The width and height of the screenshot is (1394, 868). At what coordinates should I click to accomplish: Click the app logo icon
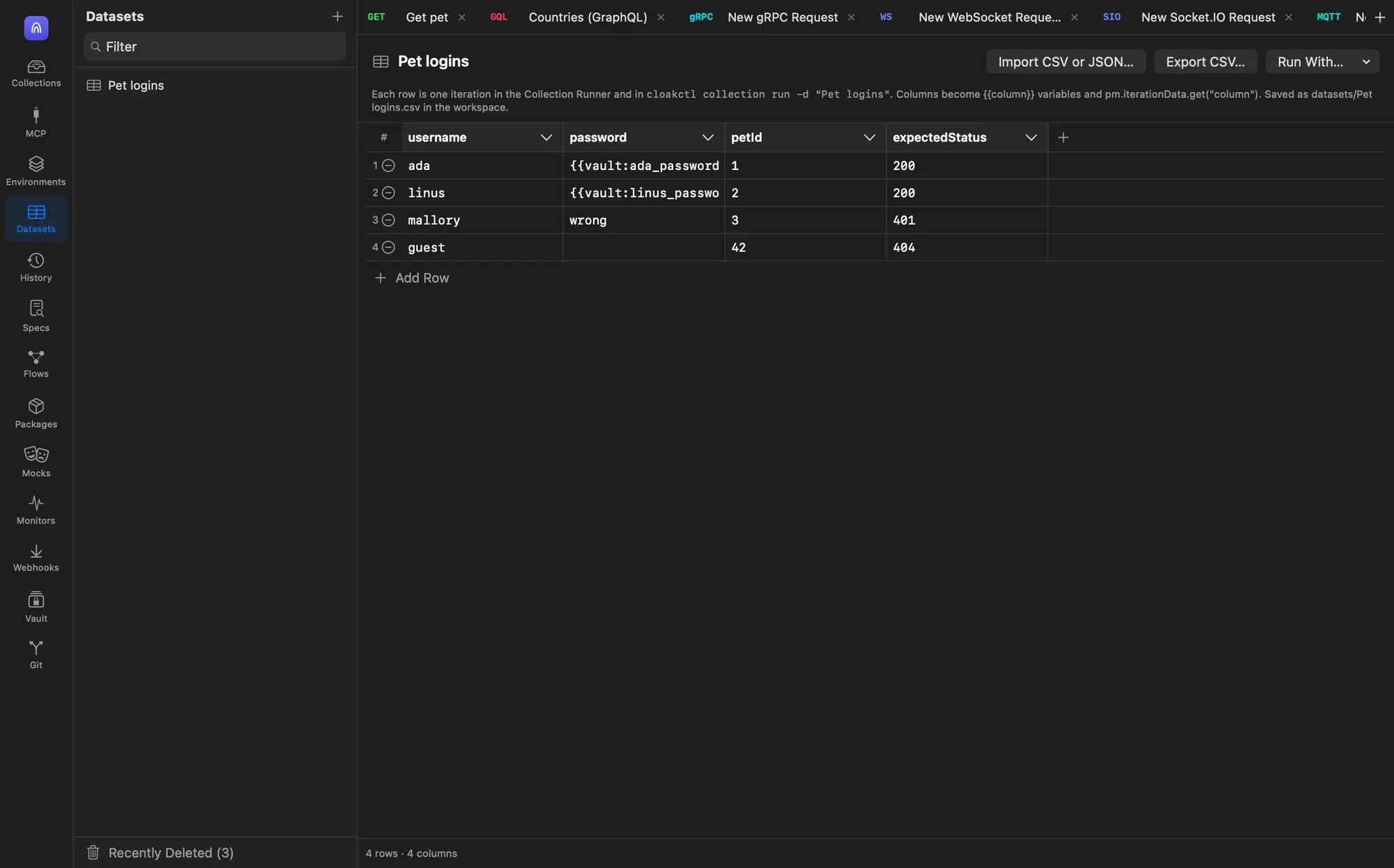click(36, 28)
